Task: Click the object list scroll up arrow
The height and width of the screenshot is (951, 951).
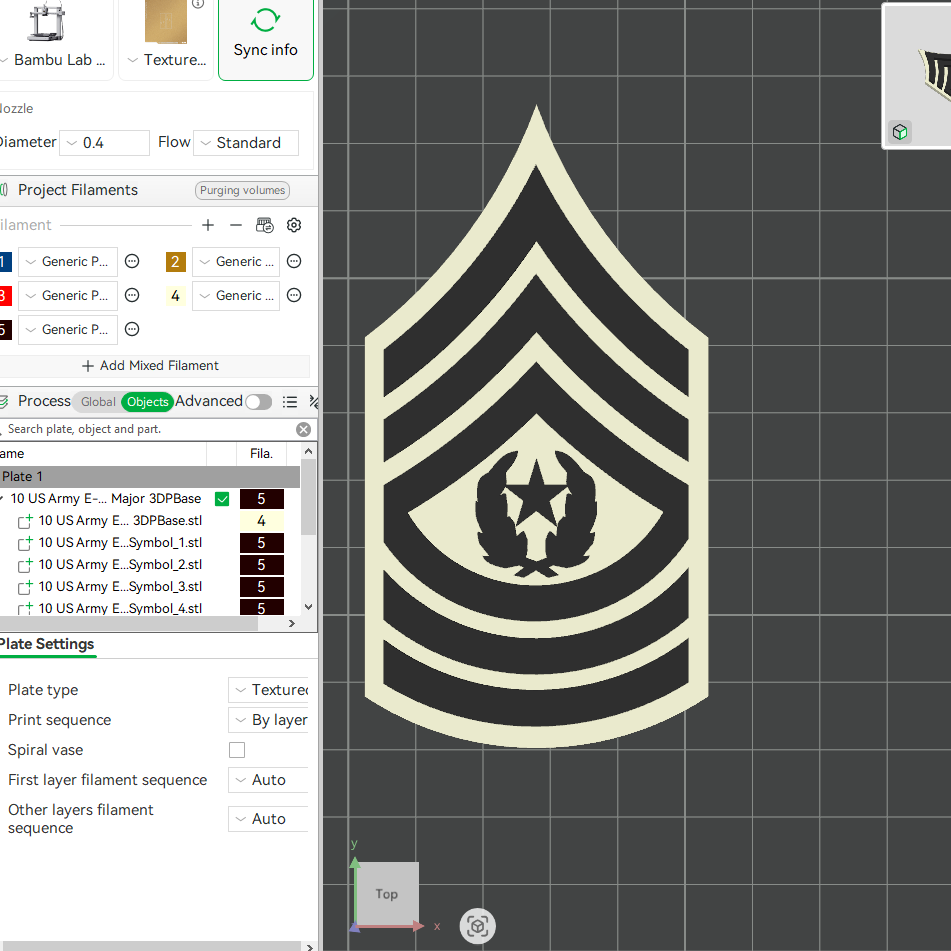Action: 308,452
